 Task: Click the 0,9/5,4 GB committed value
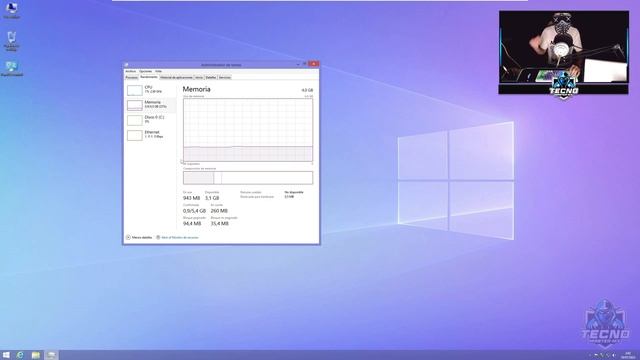194,211
